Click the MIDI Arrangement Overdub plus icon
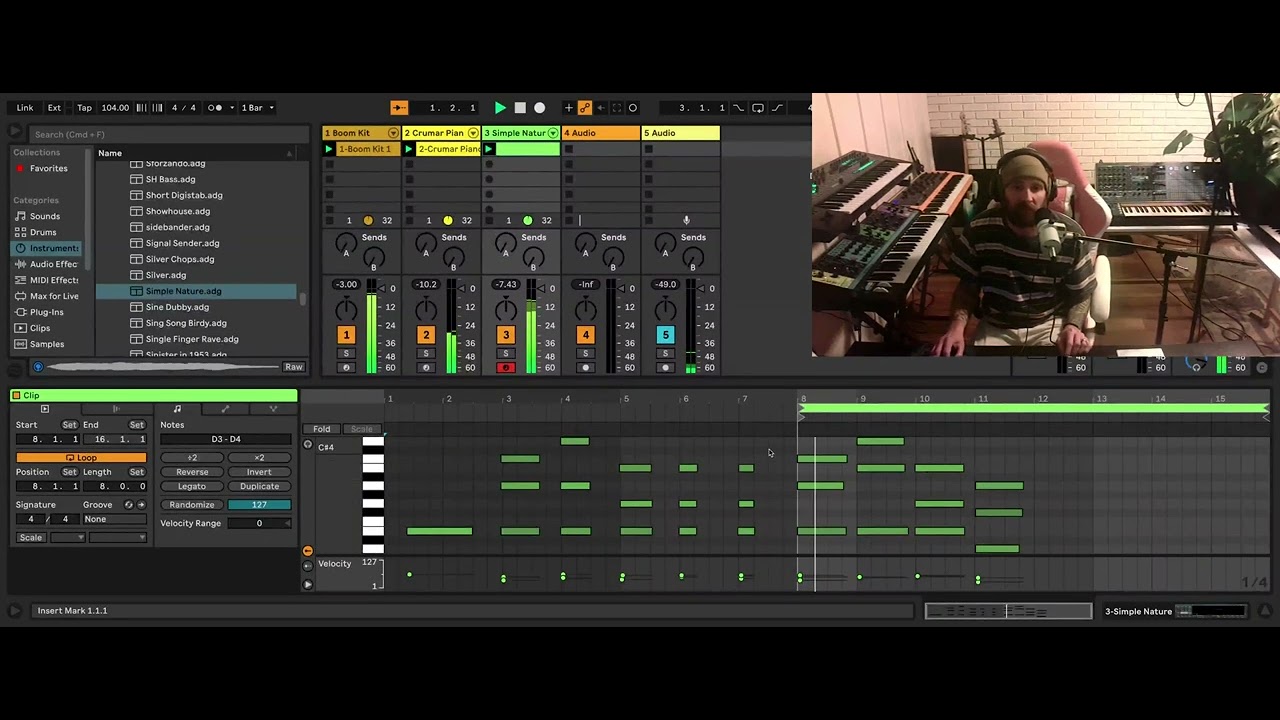The image size is (1280, 720). click(568, 108)
